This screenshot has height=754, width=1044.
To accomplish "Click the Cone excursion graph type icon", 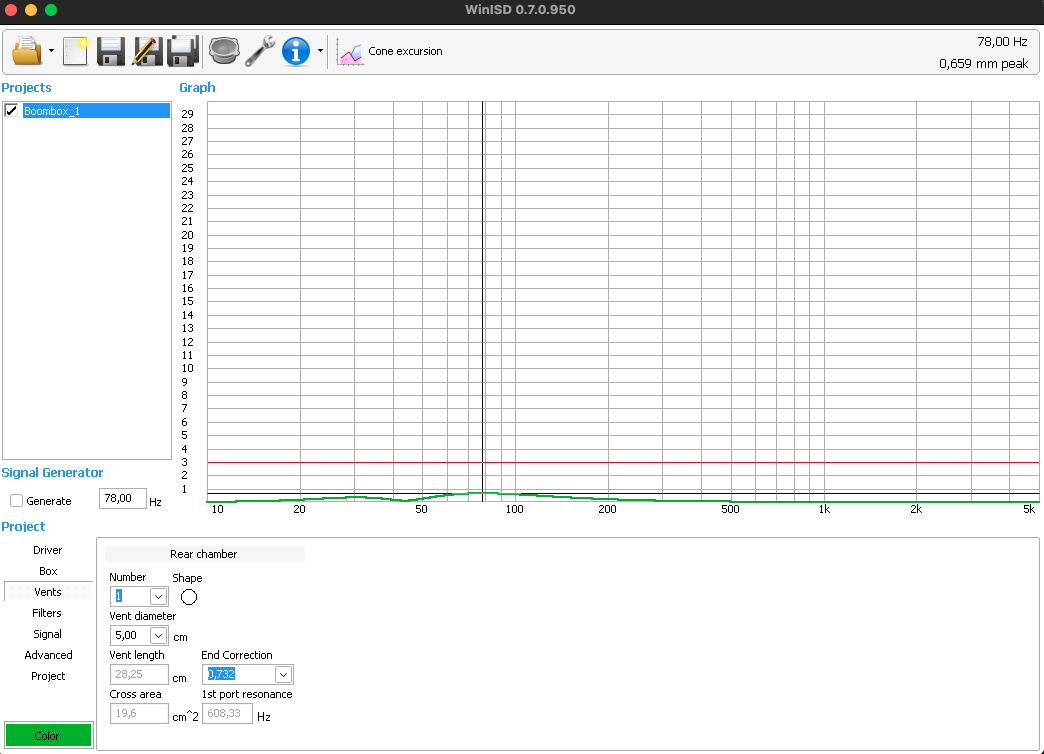I will (350, 52).
